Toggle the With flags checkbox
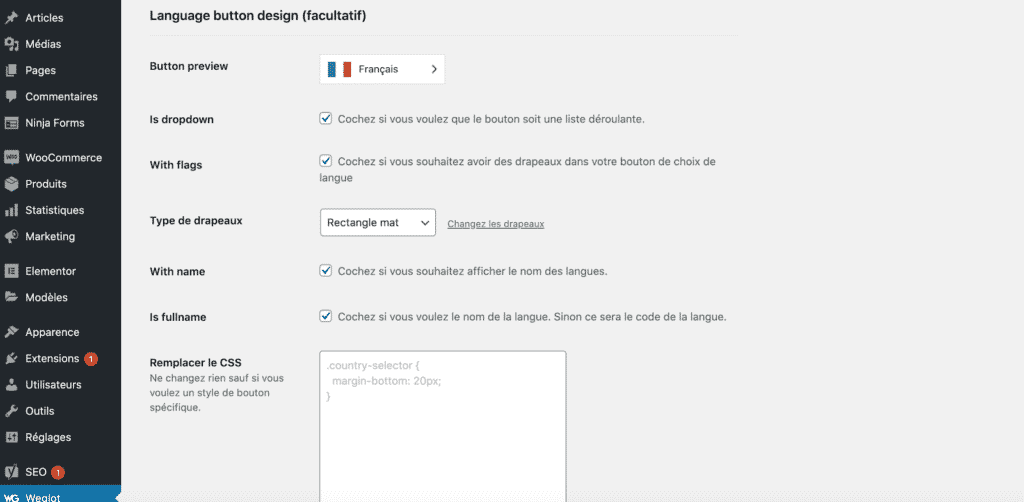Image resolution: width=1024 pixels, height=502 pixels. click(326, 161)
